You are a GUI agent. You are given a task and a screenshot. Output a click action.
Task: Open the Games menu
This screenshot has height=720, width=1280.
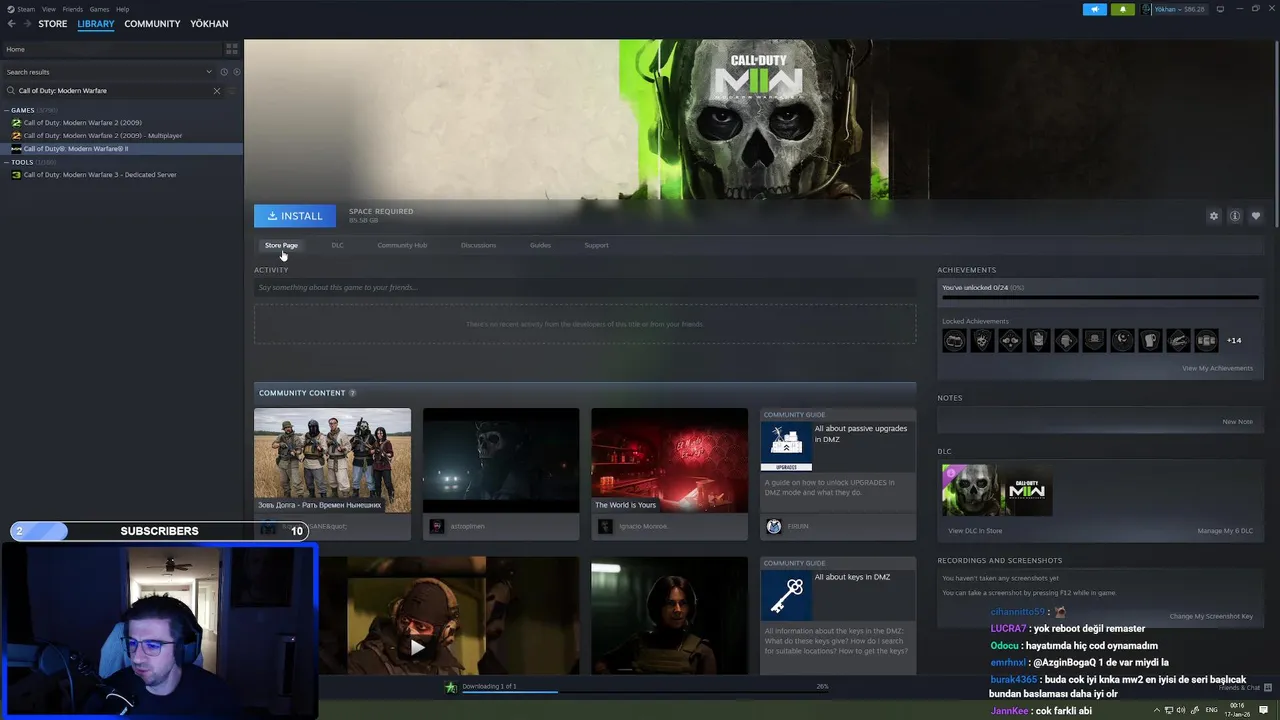[x=99, y=9]
